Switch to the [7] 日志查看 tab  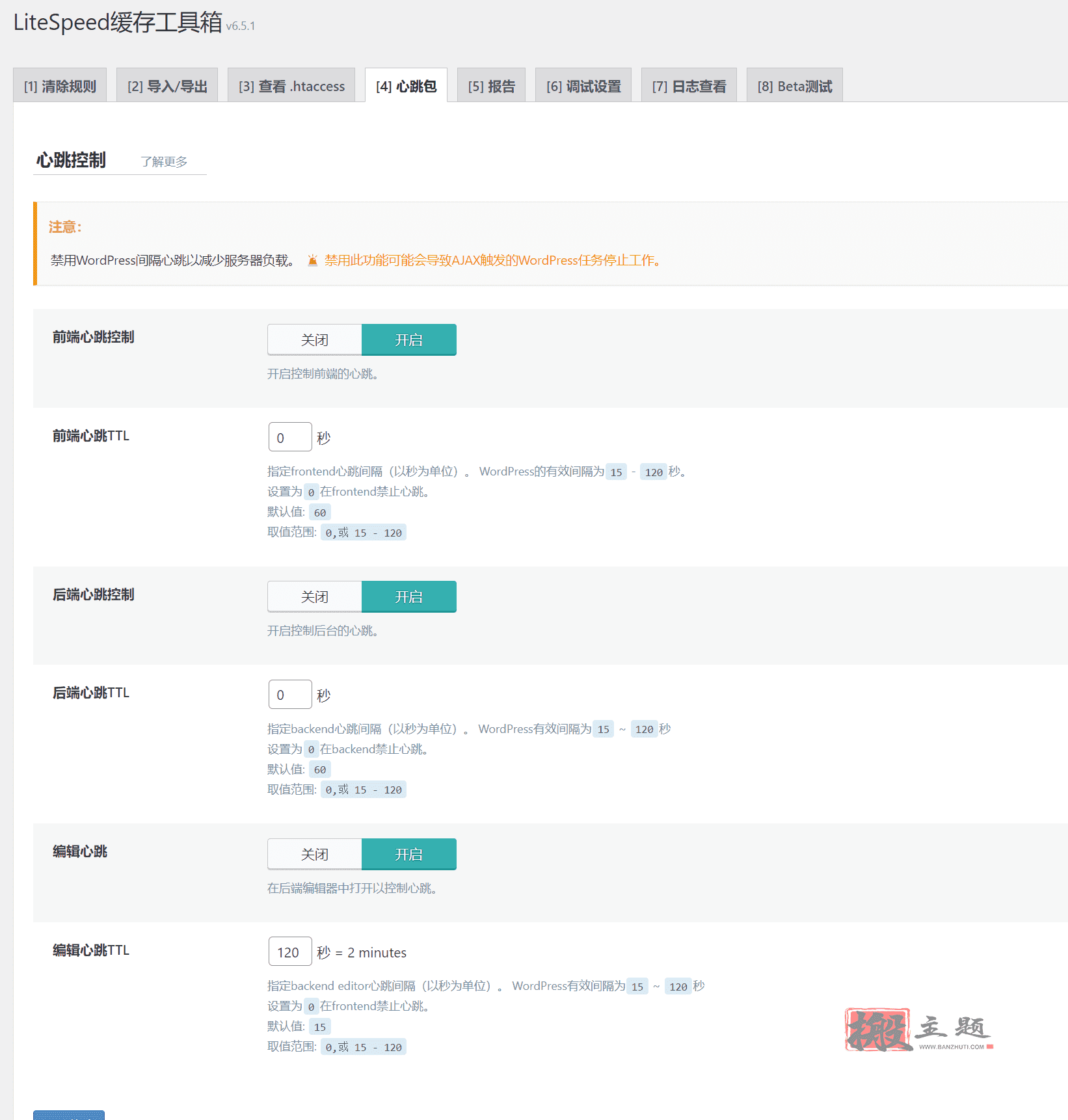[689, 86]
